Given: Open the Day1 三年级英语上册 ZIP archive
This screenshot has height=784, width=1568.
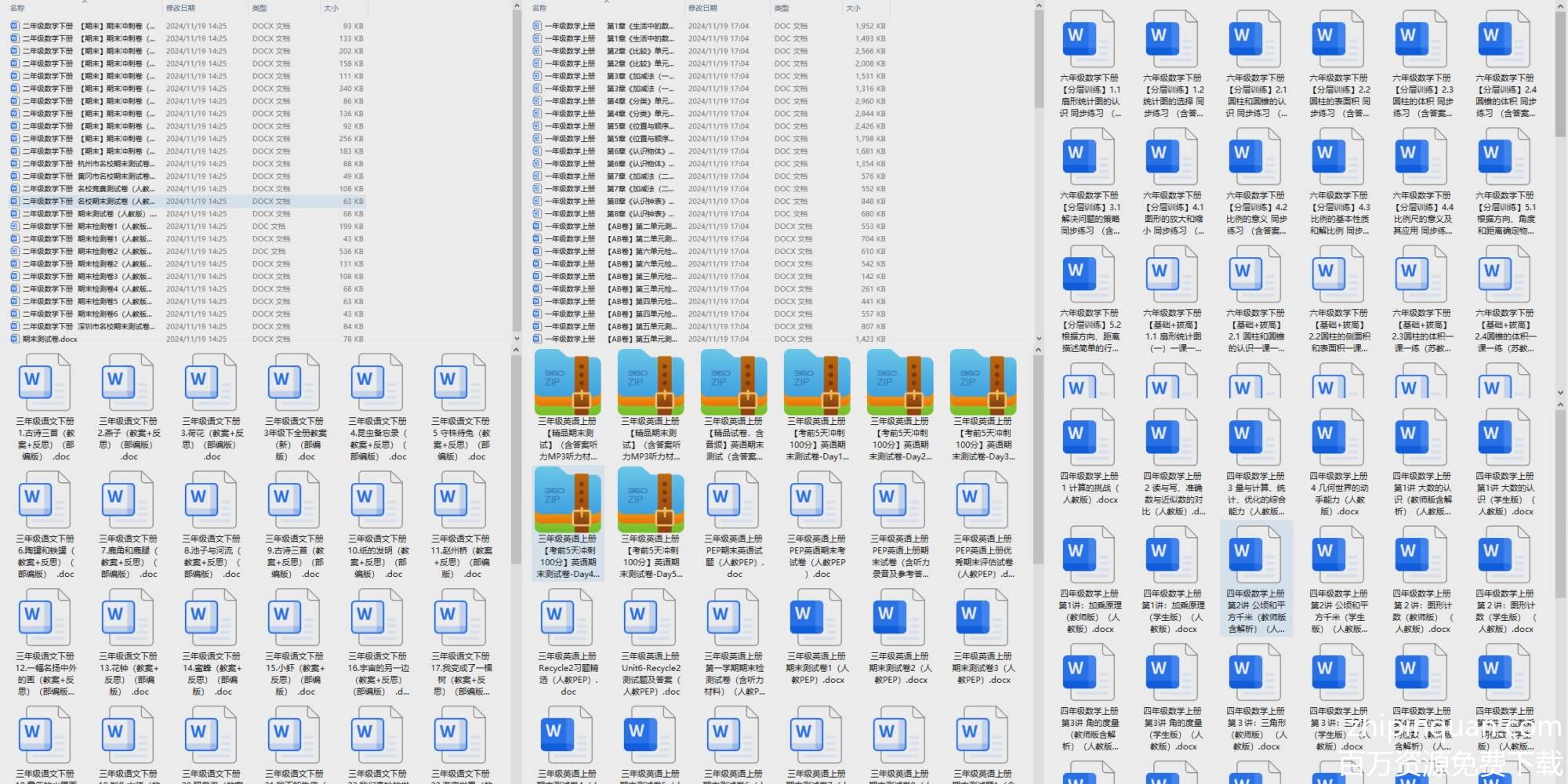Looking at the screenshot, I should (x=817, y=384).
